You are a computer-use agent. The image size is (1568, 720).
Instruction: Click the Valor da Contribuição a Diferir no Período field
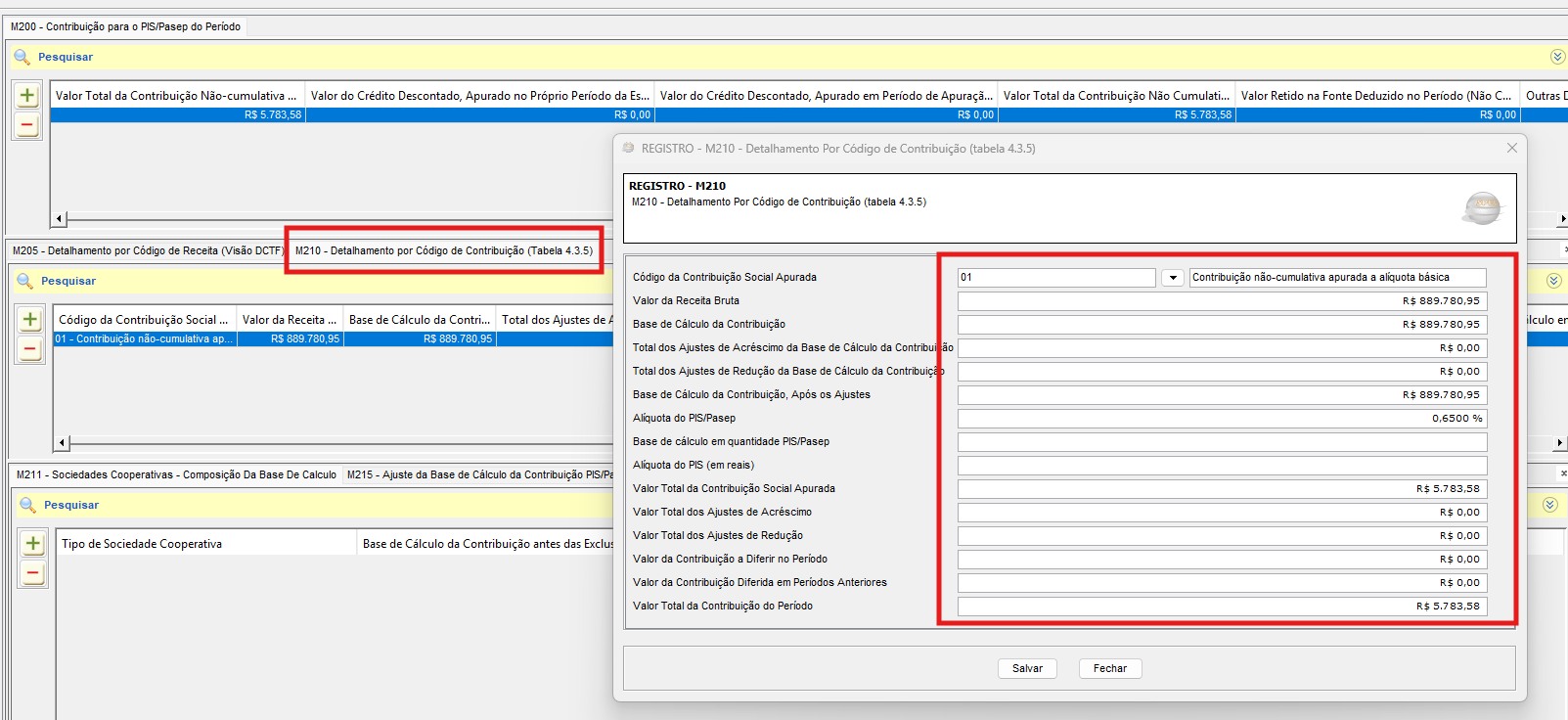pos(1222,560)
